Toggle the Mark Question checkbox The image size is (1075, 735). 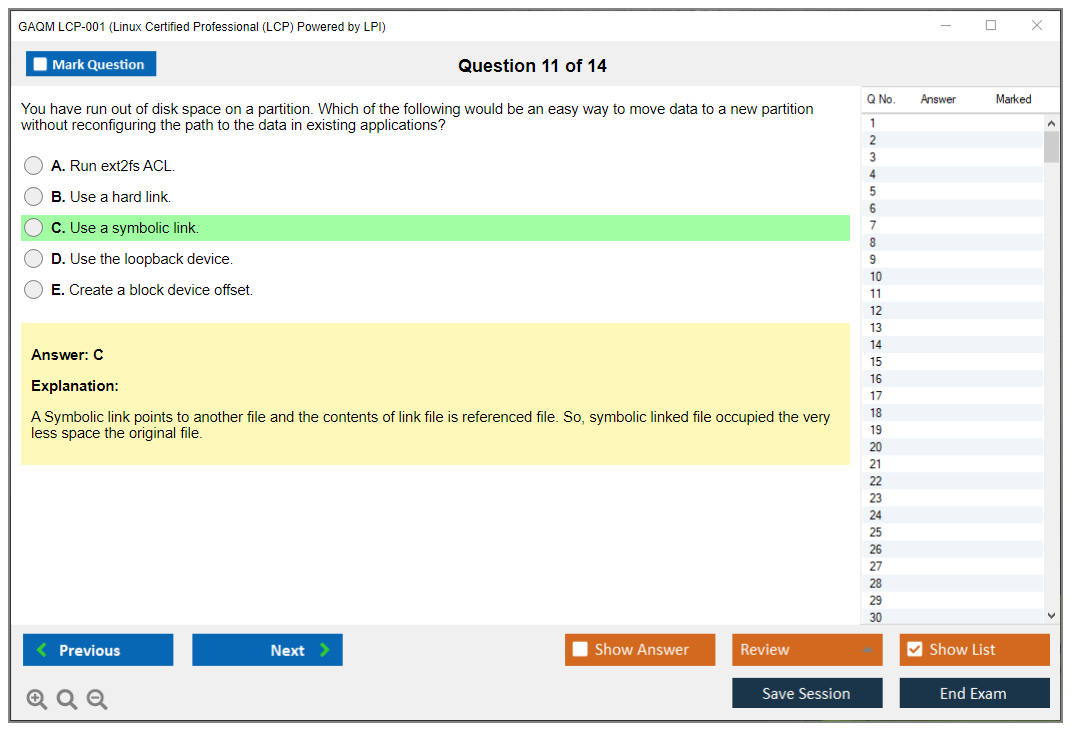41,65
